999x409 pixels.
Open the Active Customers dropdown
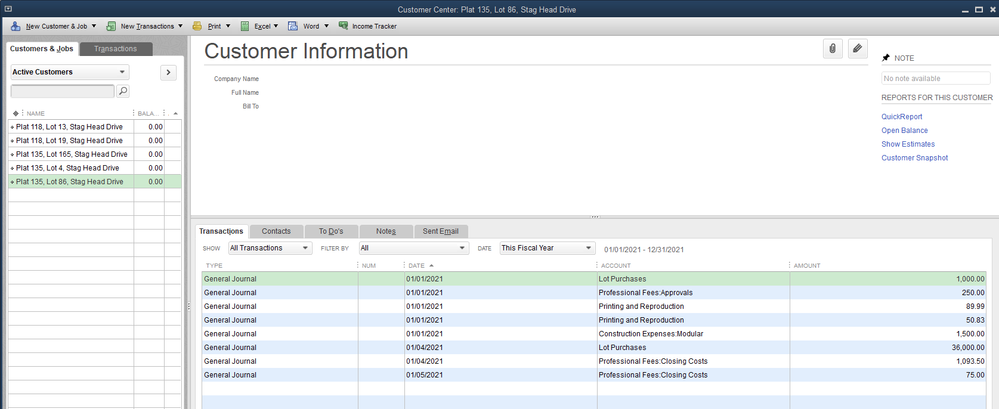[69, 72]
